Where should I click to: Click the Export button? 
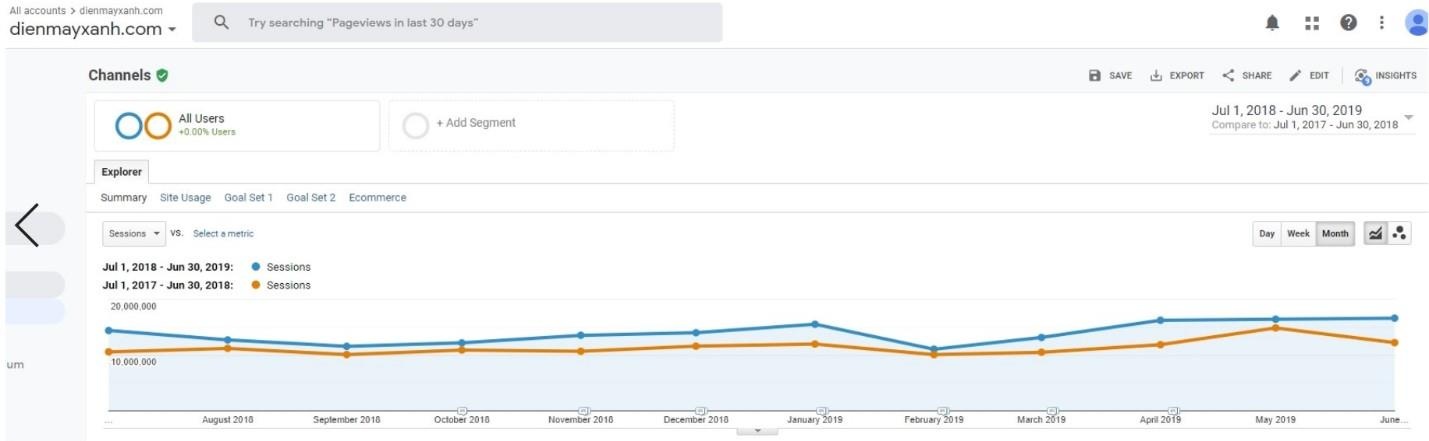[x=1177, y=76]
